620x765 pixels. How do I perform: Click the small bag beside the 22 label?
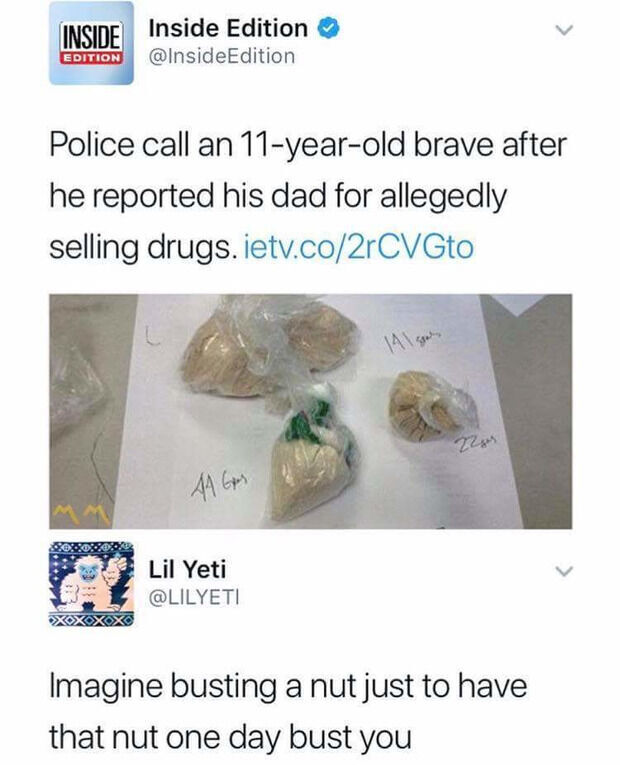431,405
